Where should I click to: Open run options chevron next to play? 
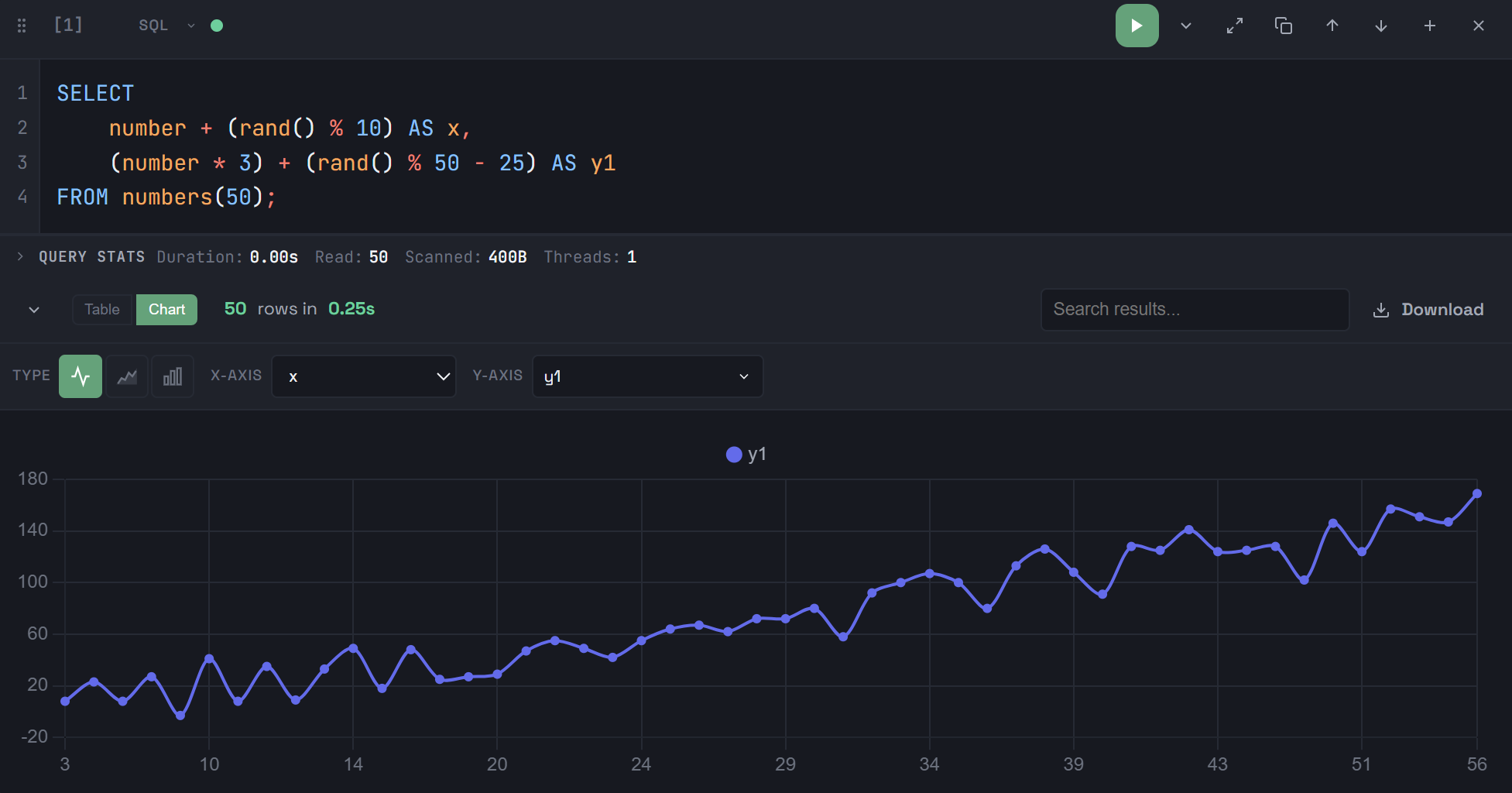1185,26
